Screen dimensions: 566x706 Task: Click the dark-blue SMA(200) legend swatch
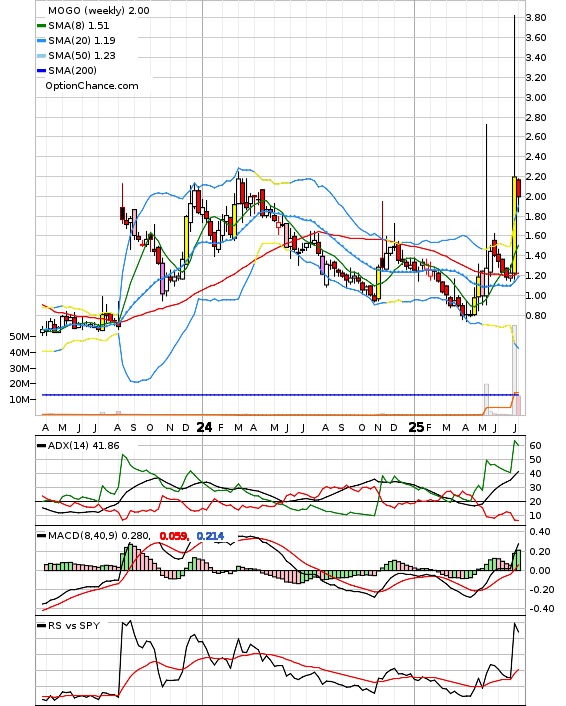click(x=41, y=71)
